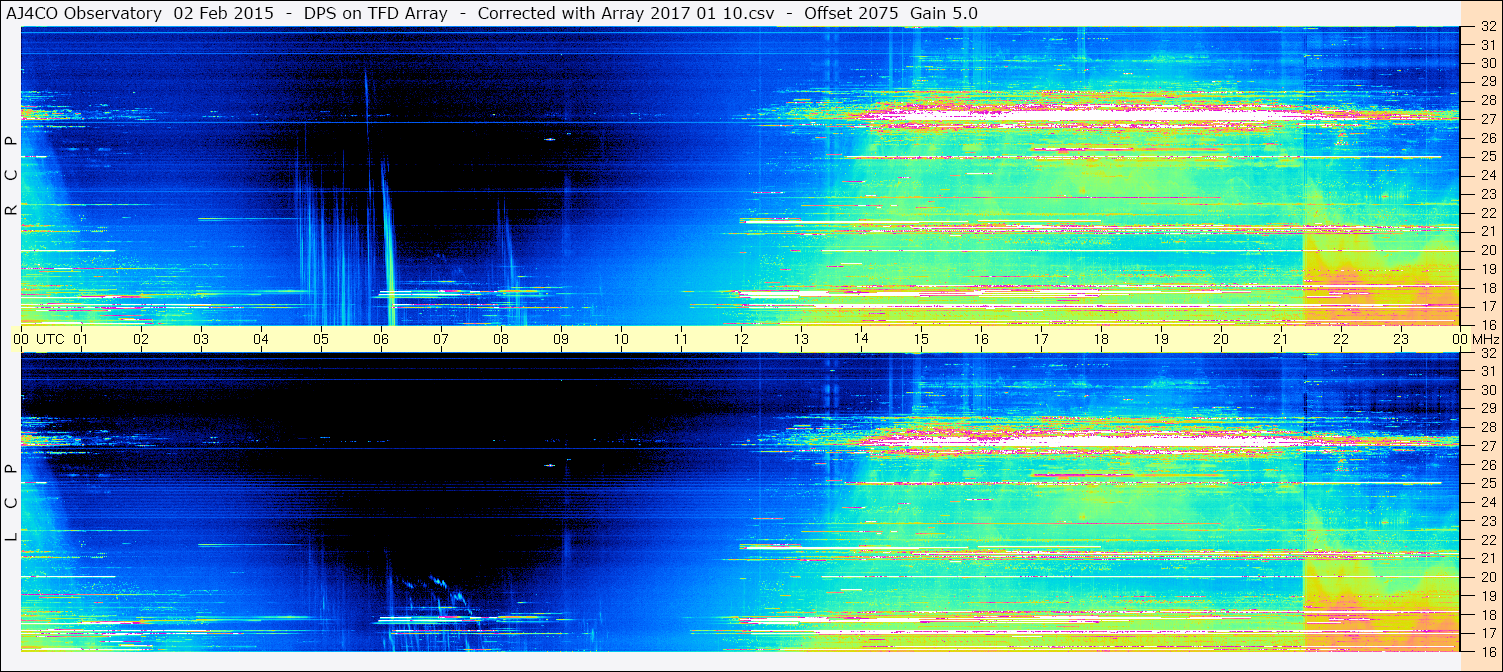
Task: Click the RCP label beside upper spectrogram
Action: click(11, 176)
